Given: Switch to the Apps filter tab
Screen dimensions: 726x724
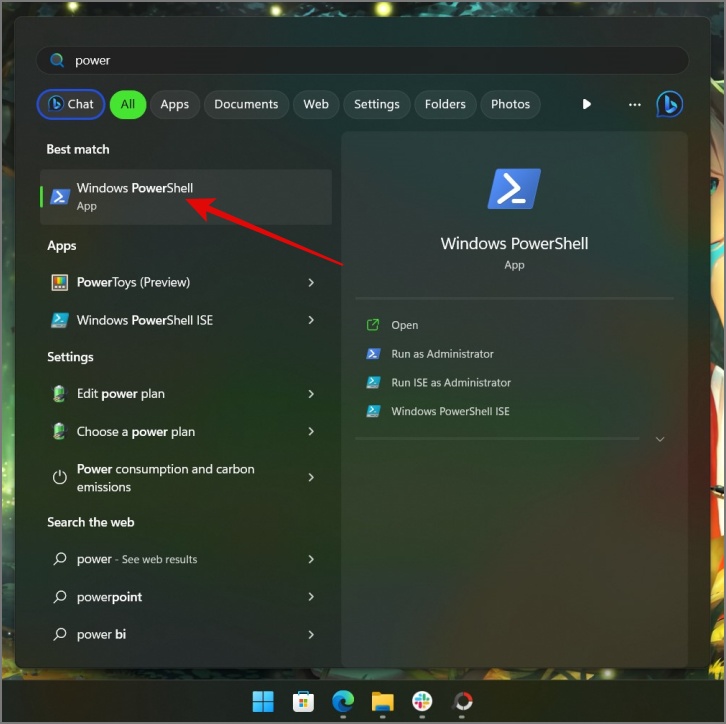Looking at the screenshot, I should coord(175,104).
